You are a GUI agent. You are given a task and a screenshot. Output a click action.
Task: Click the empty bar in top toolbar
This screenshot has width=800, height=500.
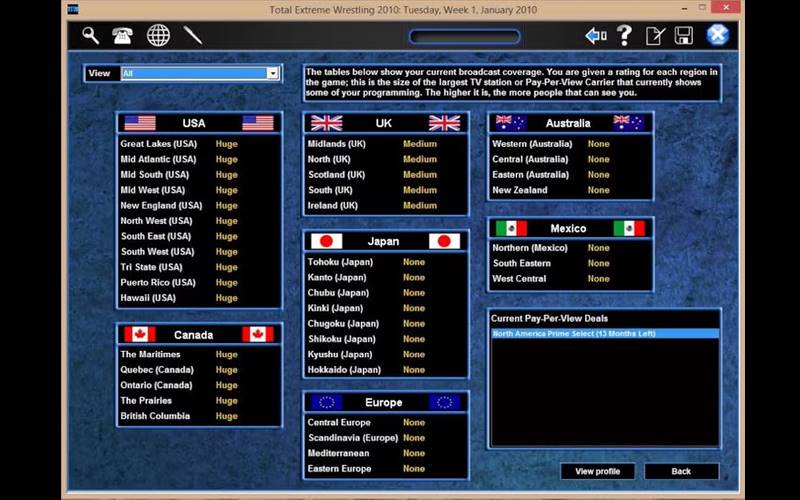pos(464,37)
